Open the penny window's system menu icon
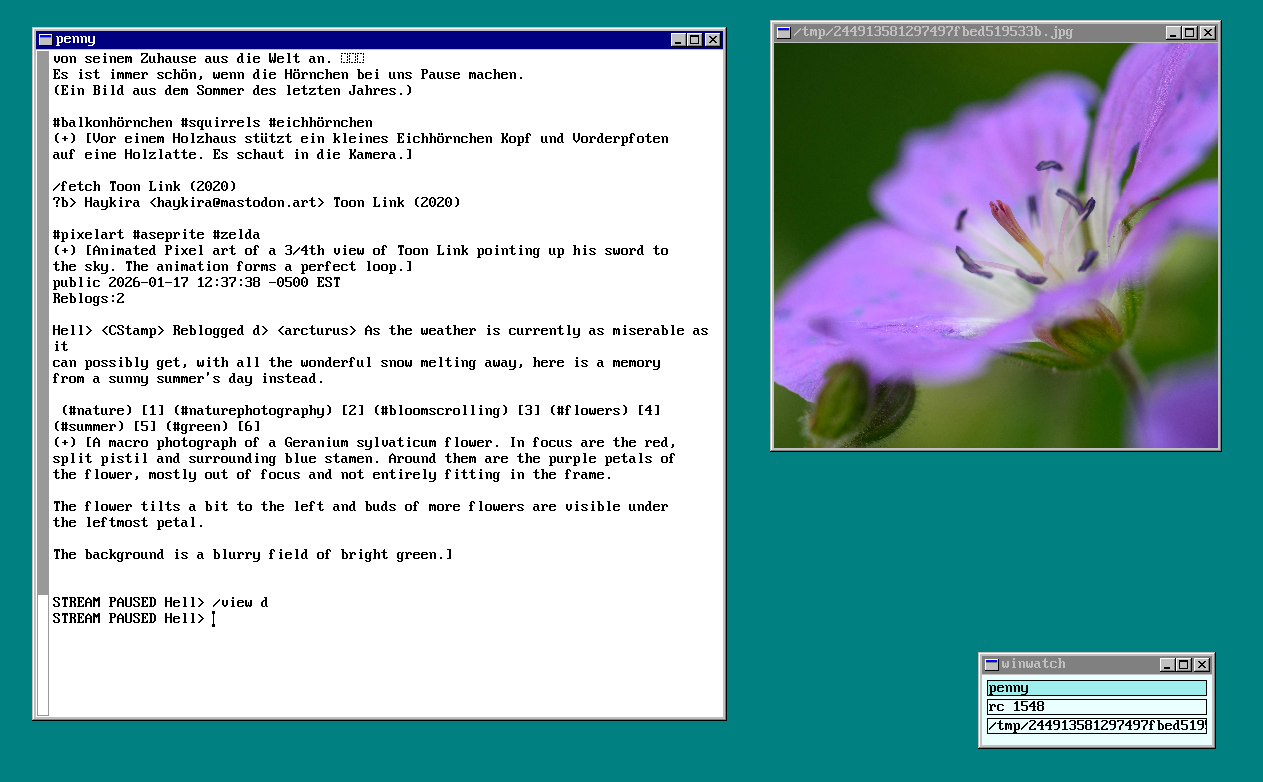 click(x=45, y=40)
